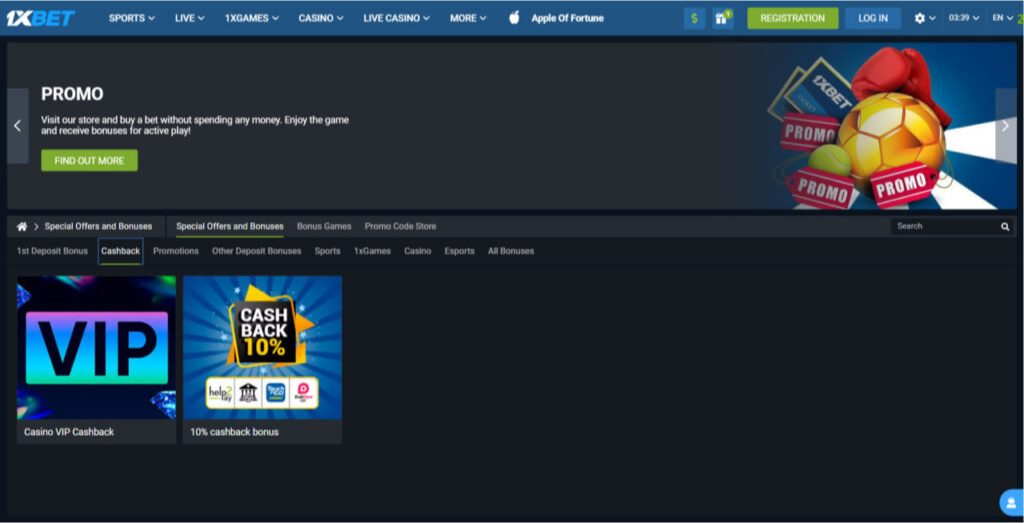Click the FIND OUT MORE button
The width and height of the screenshot is (1024, 523).
[89, 161]
